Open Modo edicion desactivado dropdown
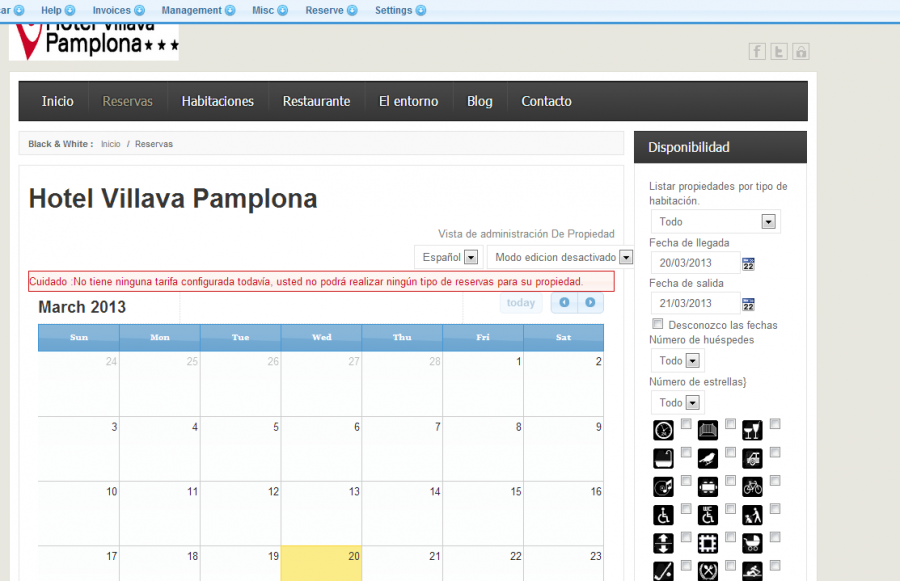Screen dimensions: 900x581 click(562, 257)
